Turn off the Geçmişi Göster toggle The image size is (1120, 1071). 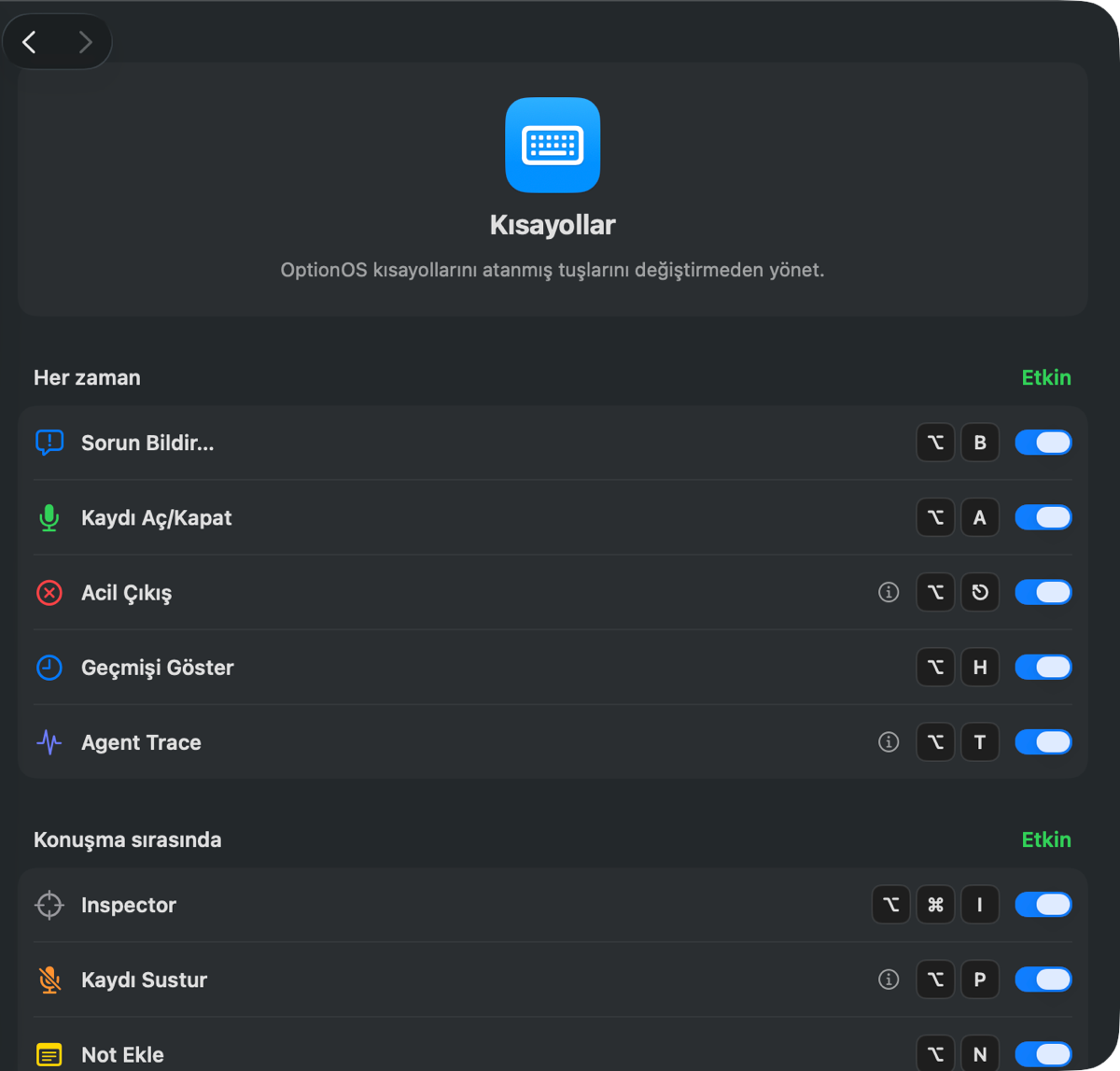tap(1043, 667)
